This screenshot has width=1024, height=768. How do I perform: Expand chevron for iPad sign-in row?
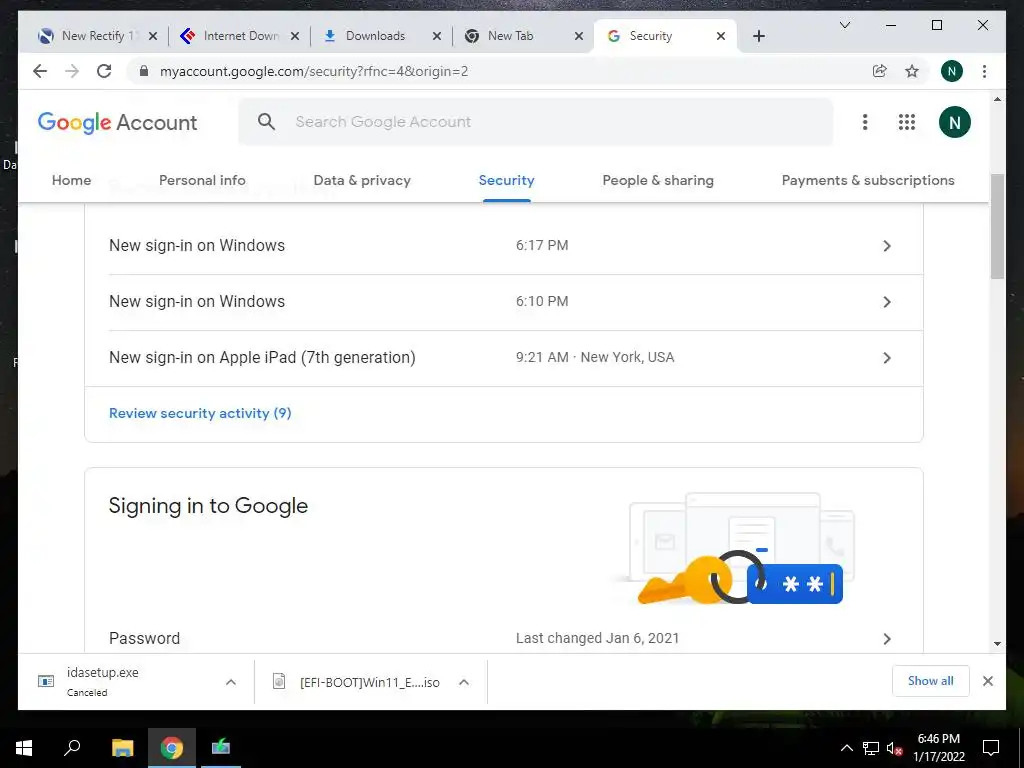point(887,358)
